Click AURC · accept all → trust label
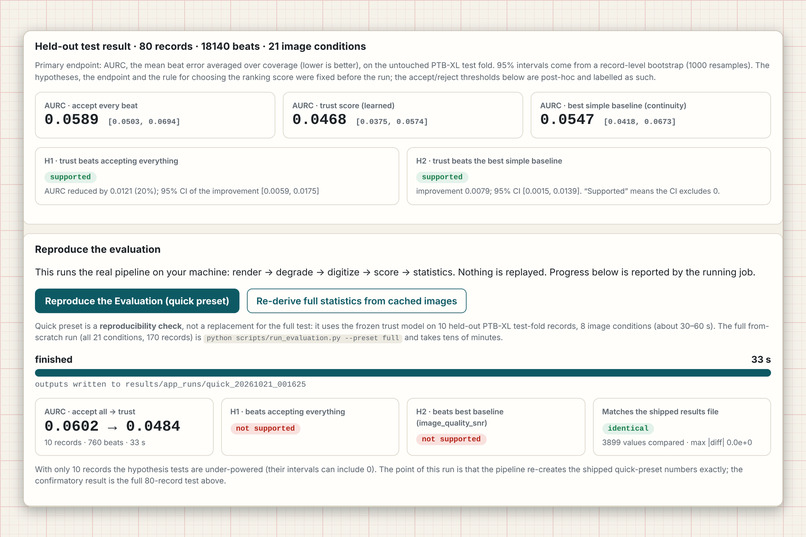 [89, 412]
